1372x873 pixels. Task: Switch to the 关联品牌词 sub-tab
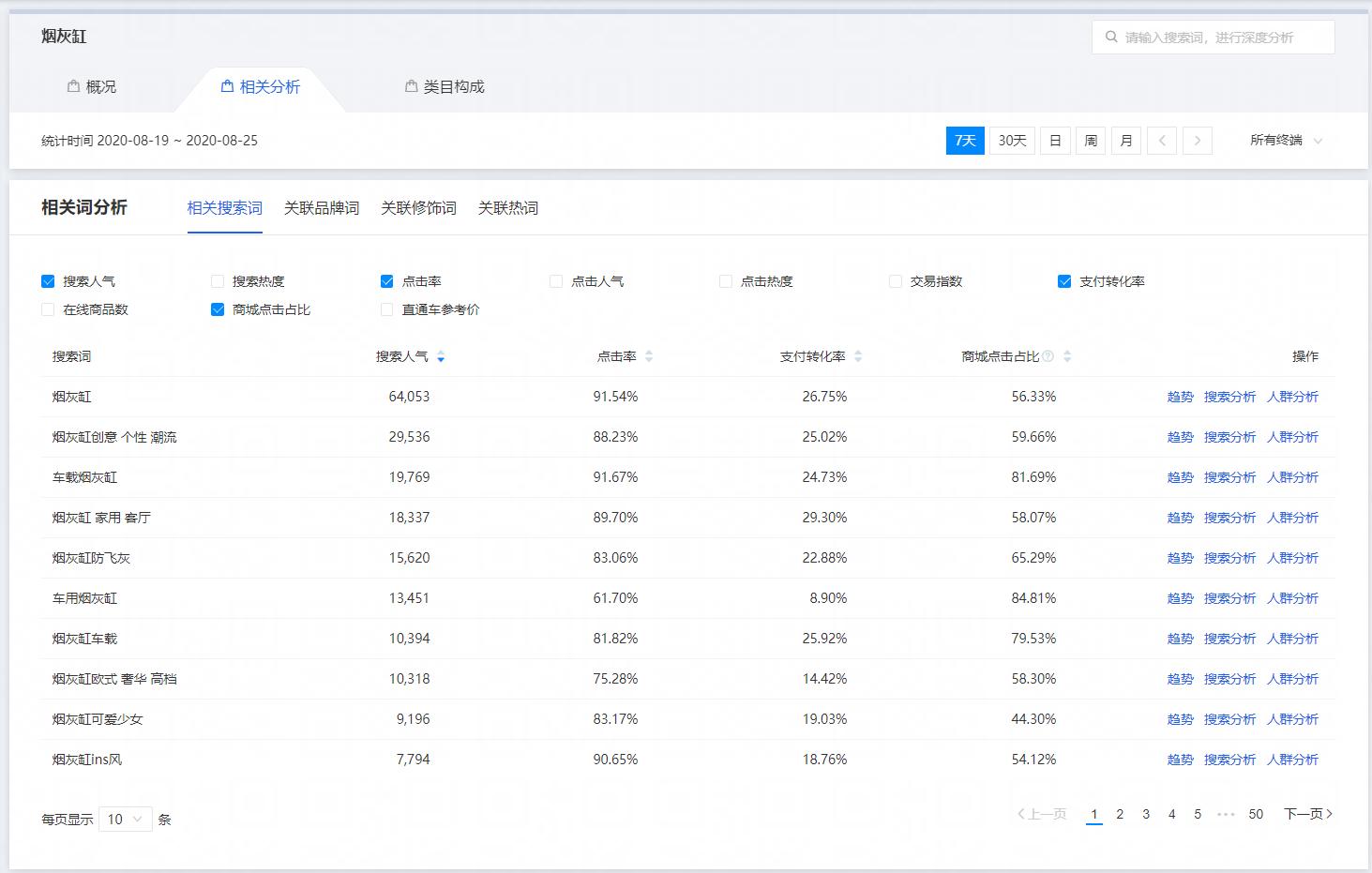[322, 208]
